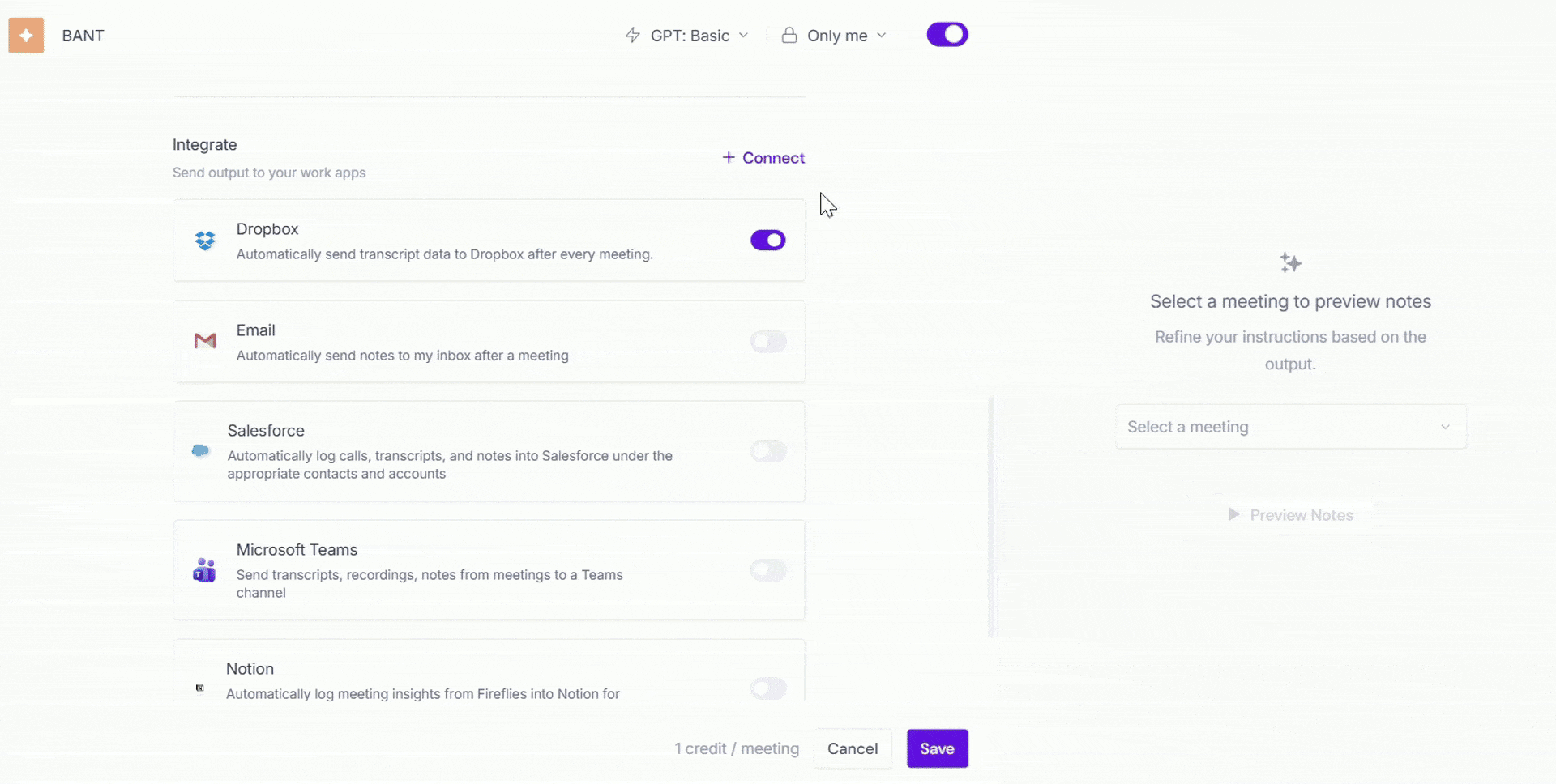Disable the Dropbox integration toggle
Image resolution: width=1556 pixels, height=784 pixels.
point(768,241)
